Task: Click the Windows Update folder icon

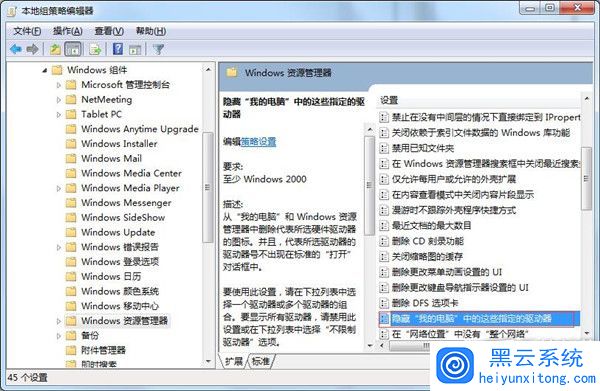Action: [71, 233]
